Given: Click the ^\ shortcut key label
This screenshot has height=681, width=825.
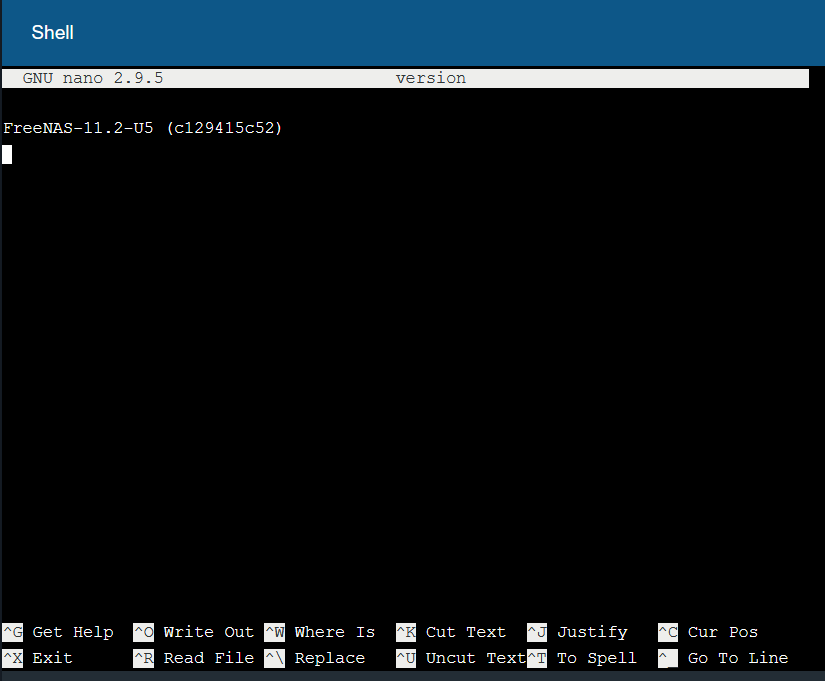Looking at the screenshot, I should pyautogui.click(x=275, y=658).
